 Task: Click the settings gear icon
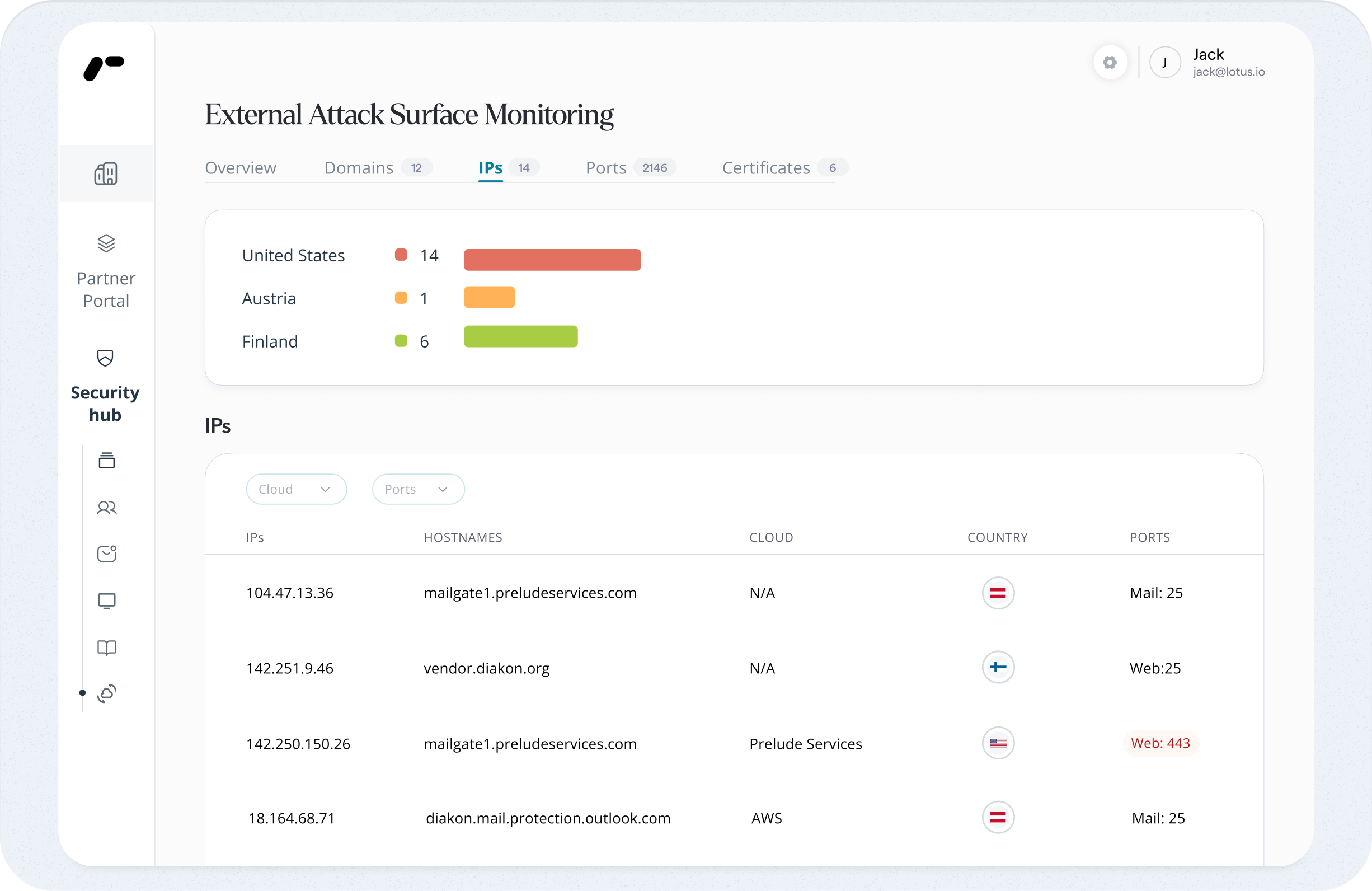coord(1110,62)
